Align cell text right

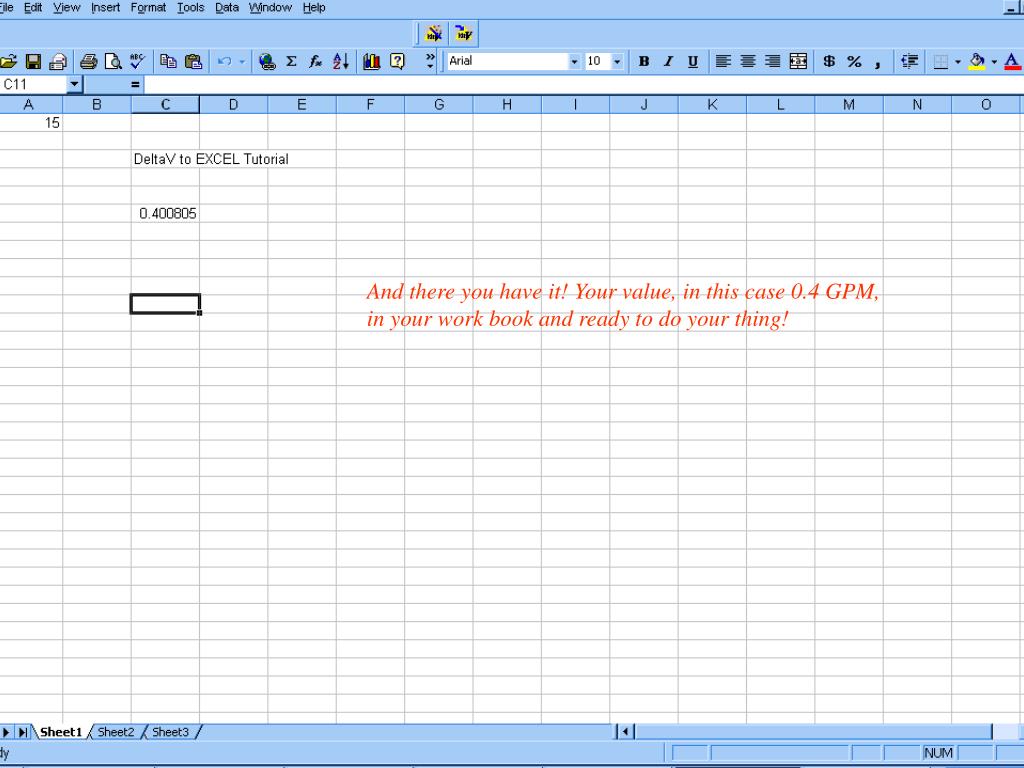pos(773,61)
